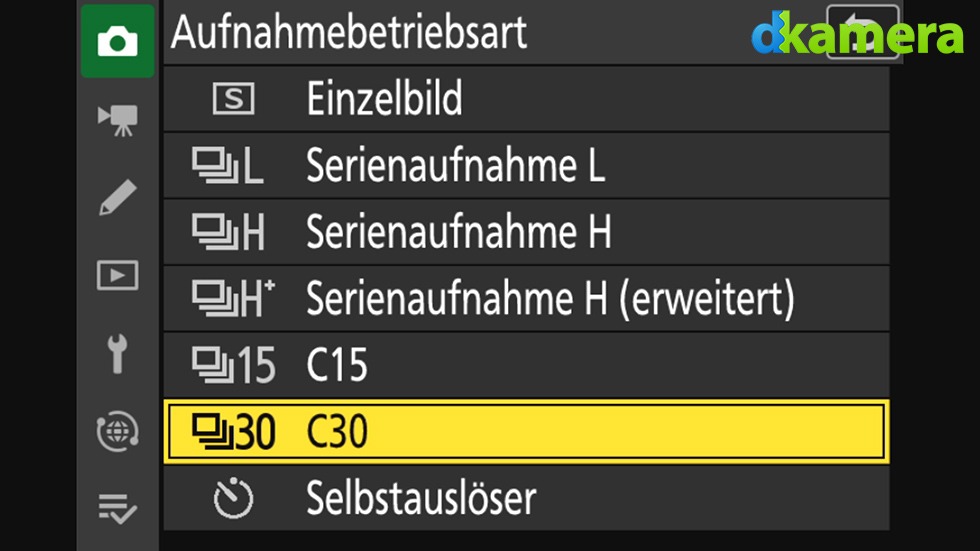The image size is (980, 551).
Task: Confirm the highlighted C30 option
Action: pyautogui.click(x=526, y=432)
